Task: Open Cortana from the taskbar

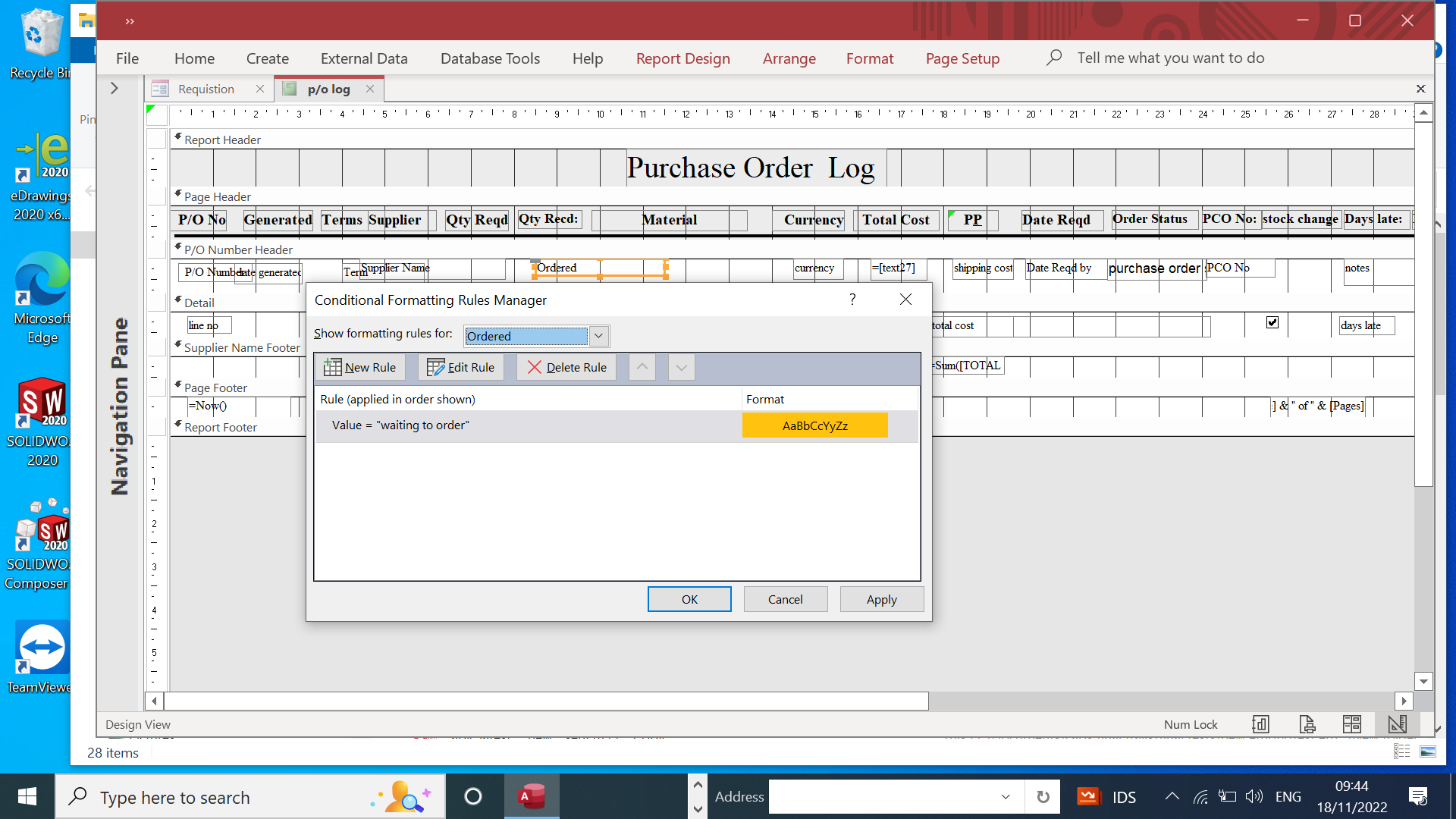Action: coord(473,796)
